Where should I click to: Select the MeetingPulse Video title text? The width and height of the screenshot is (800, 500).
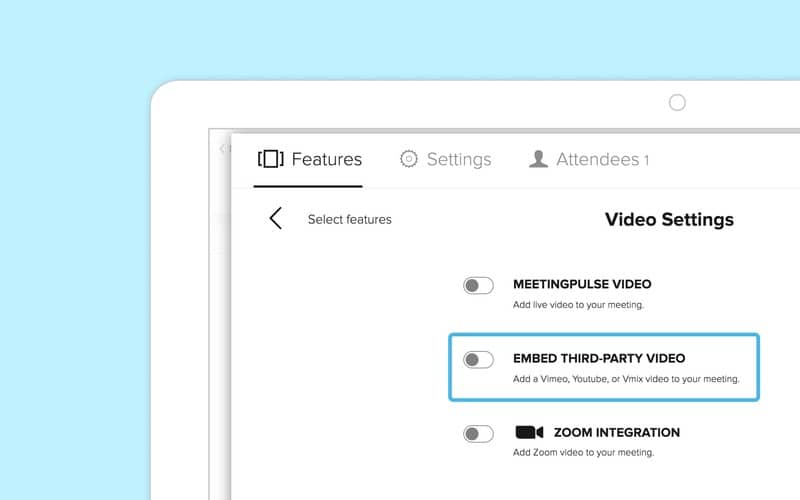582,284
